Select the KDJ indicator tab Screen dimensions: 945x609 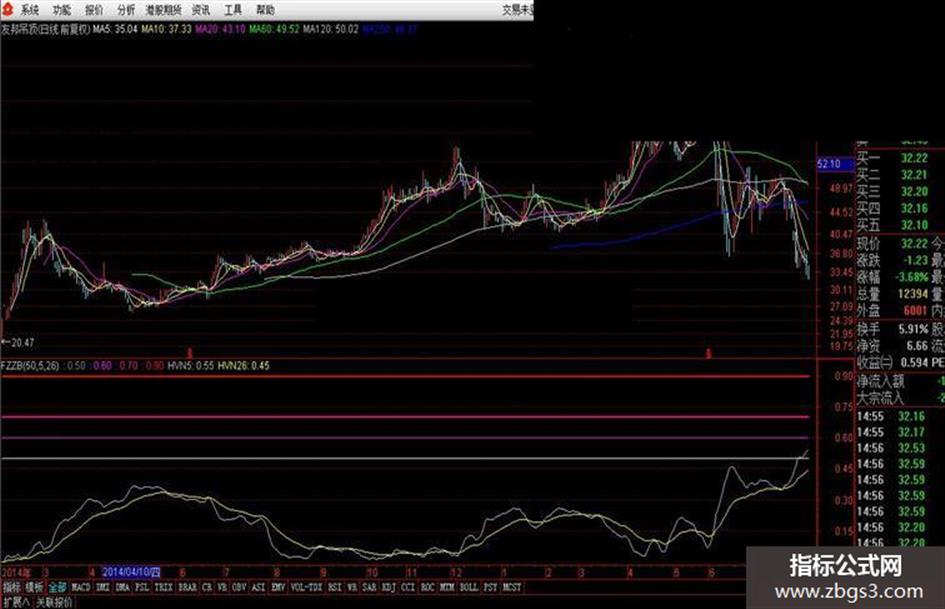(x=389, y=587)
